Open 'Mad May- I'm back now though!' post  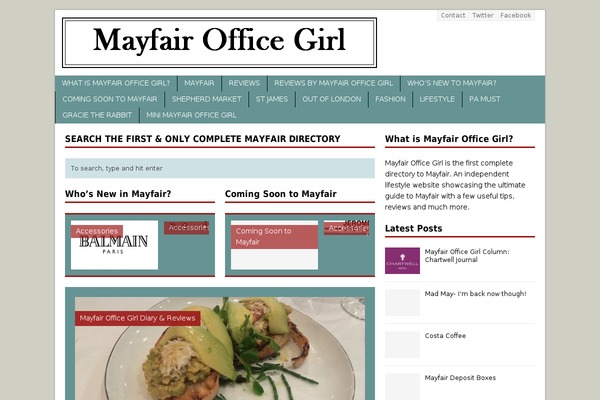point(475,294)
